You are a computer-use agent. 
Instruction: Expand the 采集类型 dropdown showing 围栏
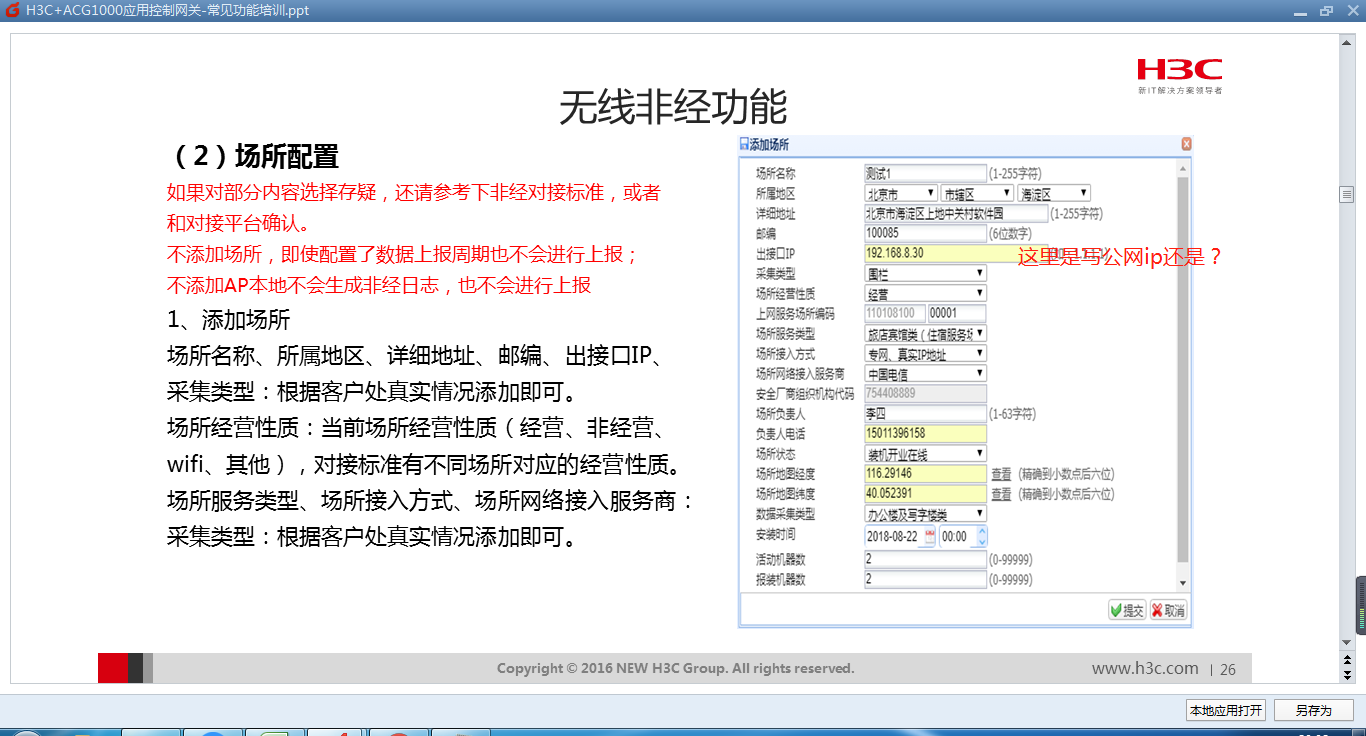[x=926, y=273]
